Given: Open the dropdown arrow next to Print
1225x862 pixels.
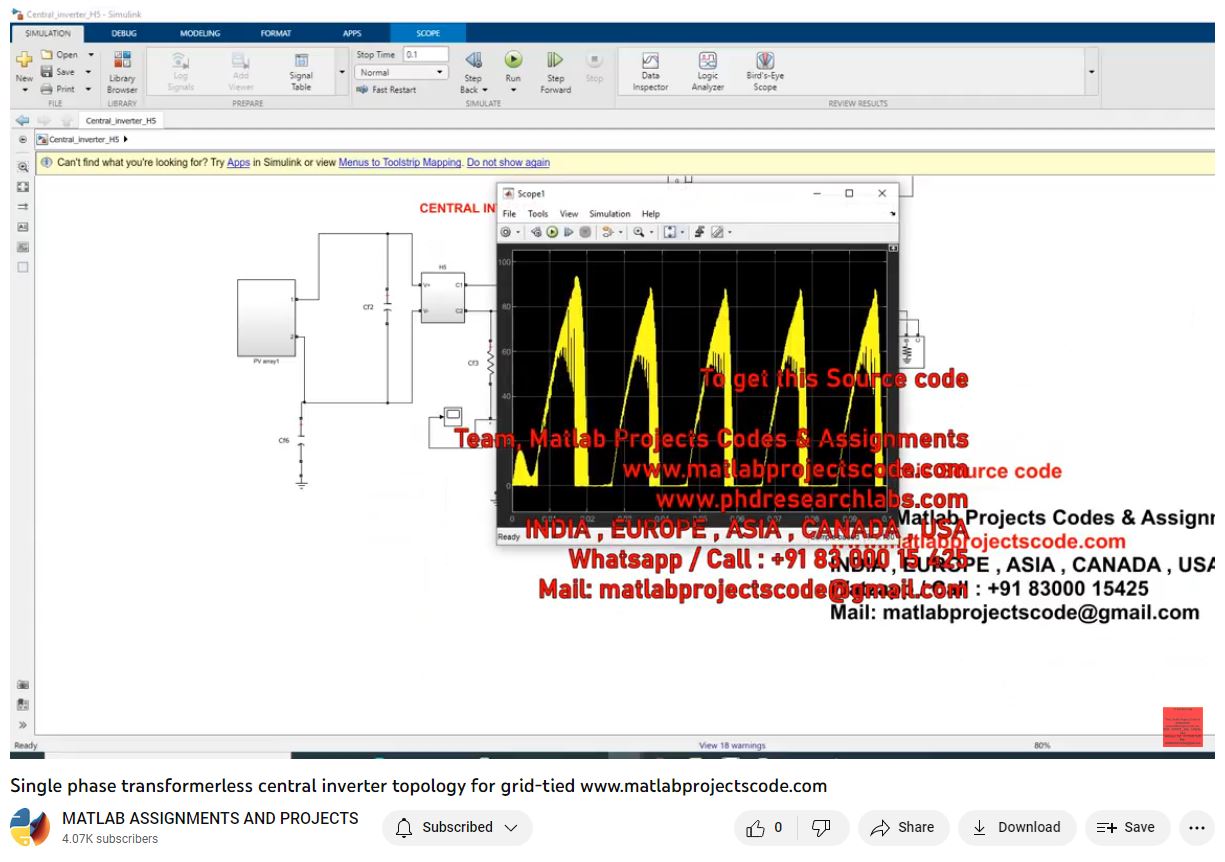Looking at the screenshot, I should 89,89.
